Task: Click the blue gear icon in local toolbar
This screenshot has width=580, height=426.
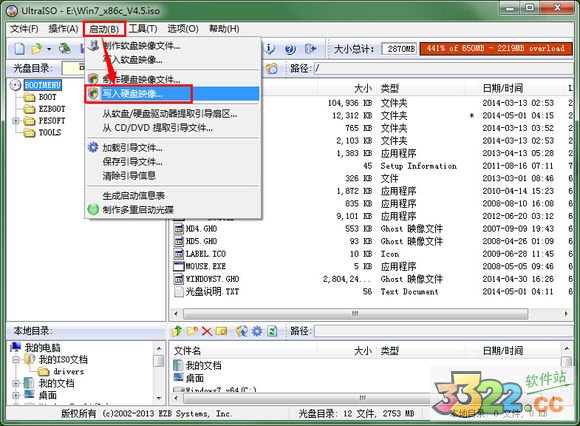Action: (257, 331)
